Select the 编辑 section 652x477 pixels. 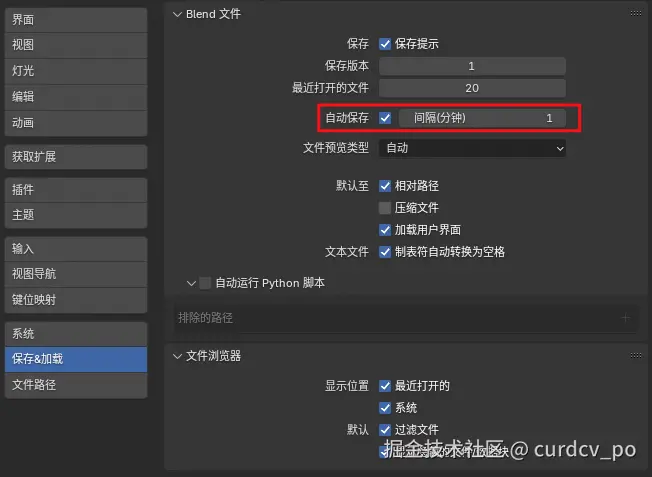pos(76,96)
